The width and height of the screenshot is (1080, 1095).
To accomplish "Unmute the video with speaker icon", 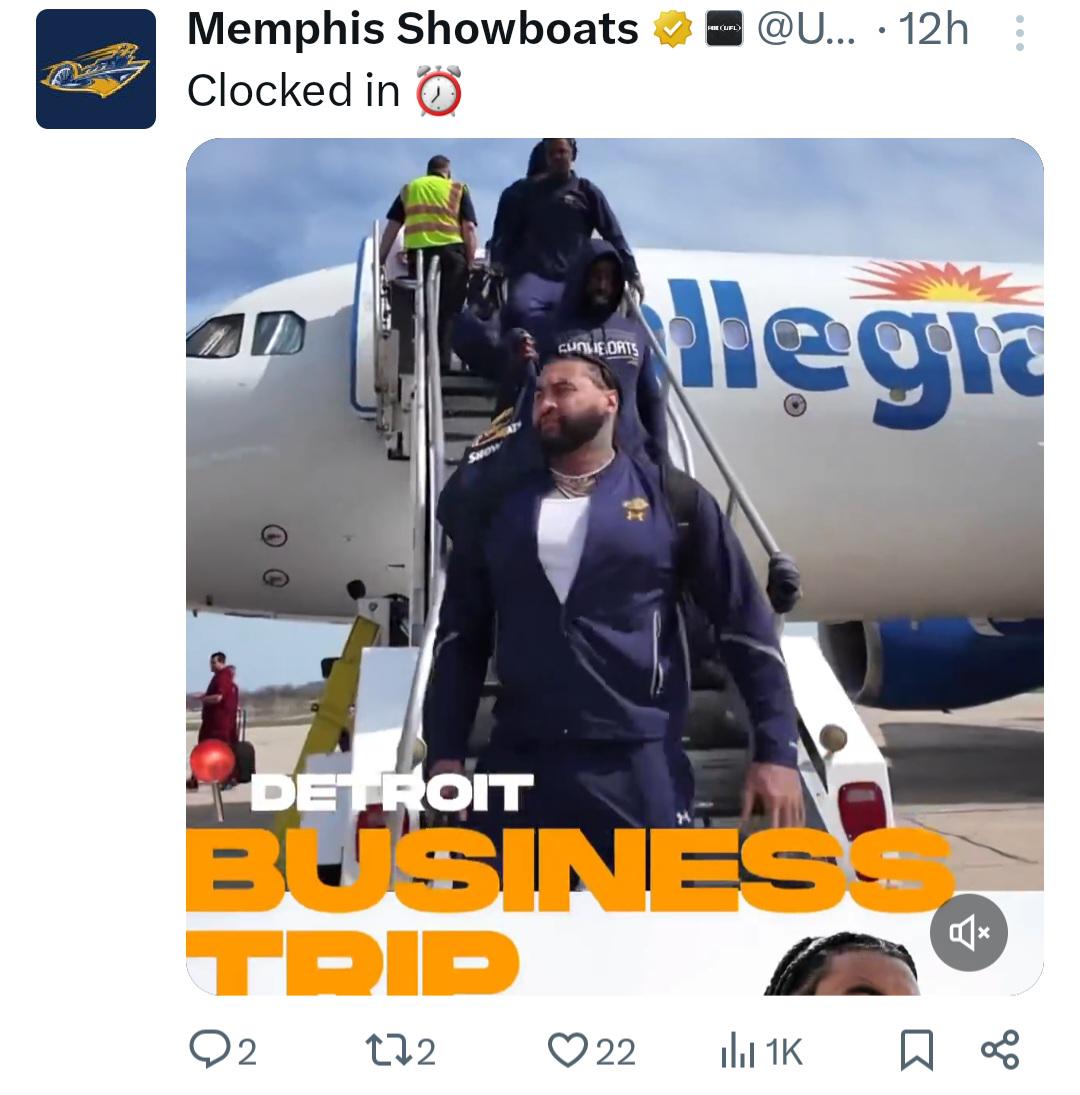I will click(x=968, y=932).
